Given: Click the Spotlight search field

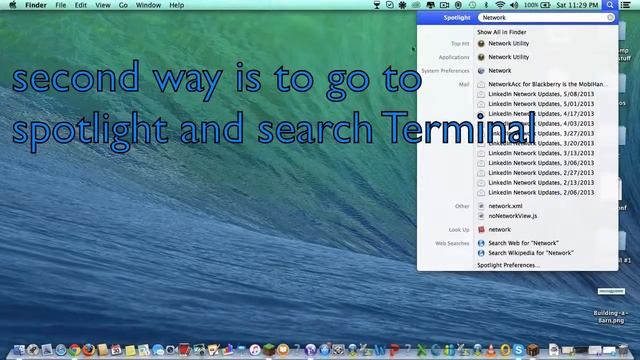Looking at the screenshot, I should (x=546, y=18).
